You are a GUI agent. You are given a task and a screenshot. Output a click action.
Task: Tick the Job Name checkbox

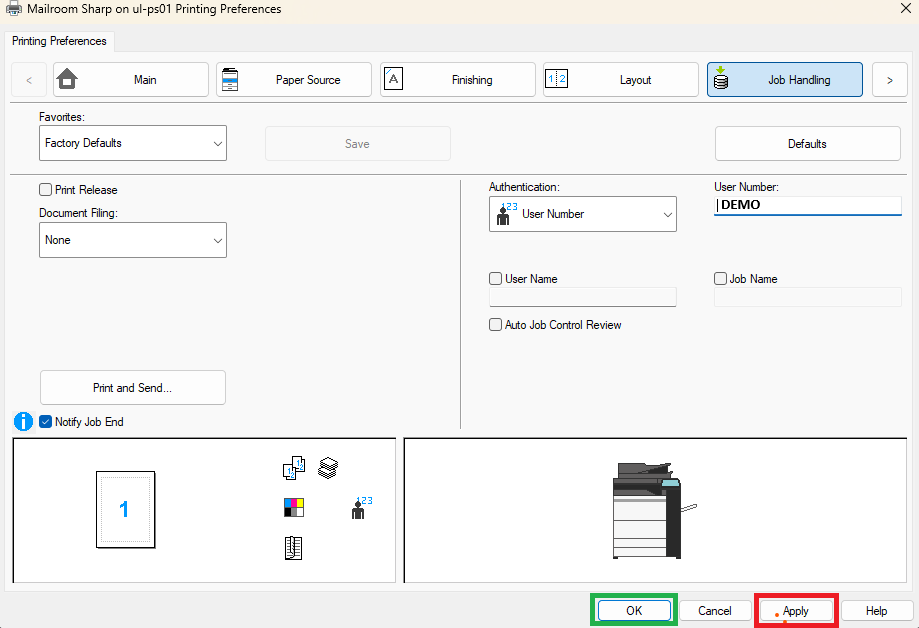click(720, 279)
